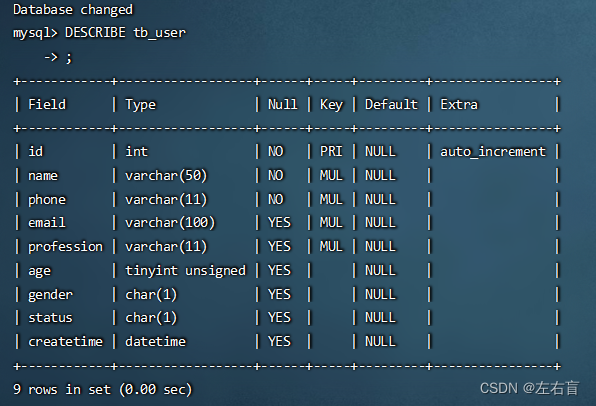Click the '9 rows in set' result line

(103, 389)
